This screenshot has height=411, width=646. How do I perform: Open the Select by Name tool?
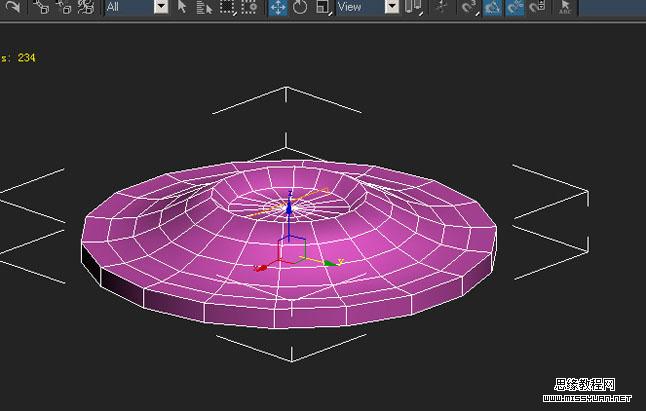pyautogui.click(x=204, y=7)
